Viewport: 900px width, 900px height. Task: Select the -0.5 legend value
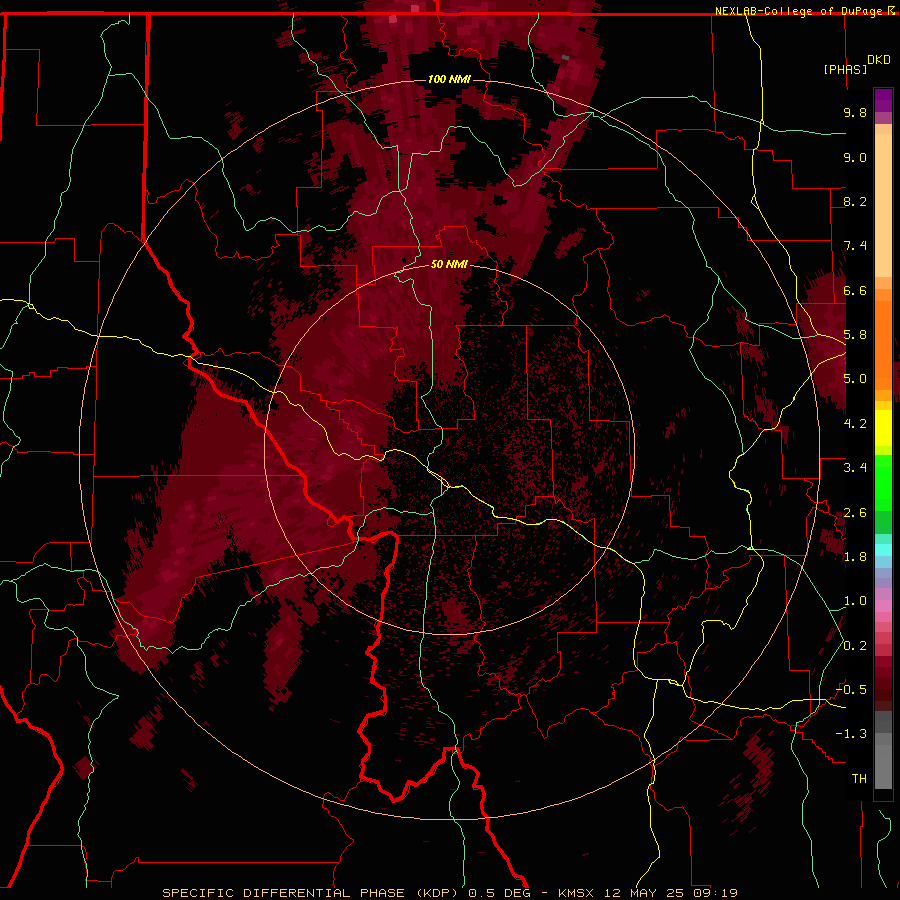pyautogui.click(x=851, y=689)
